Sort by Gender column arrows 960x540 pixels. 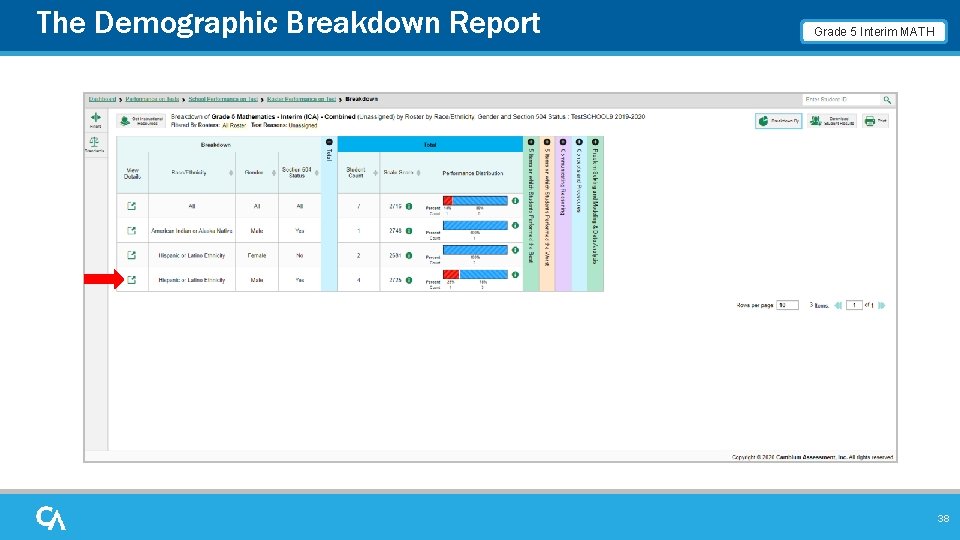pyautogui.click(x=274, y=173)
